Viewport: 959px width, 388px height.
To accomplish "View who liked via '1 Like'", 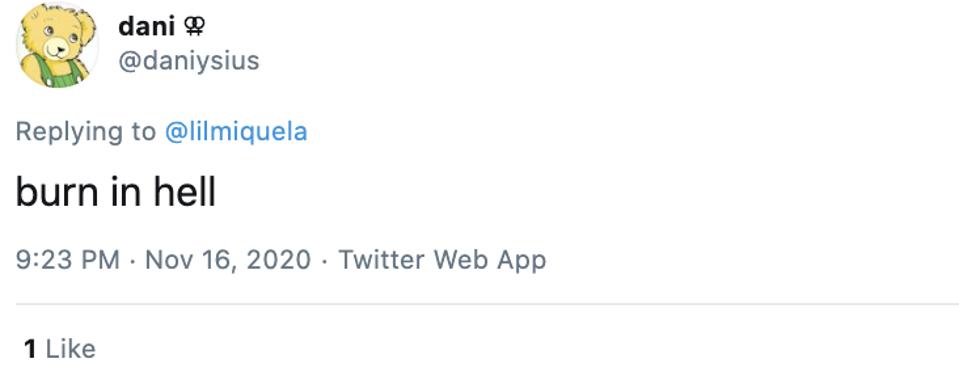I will coord(59,349).
